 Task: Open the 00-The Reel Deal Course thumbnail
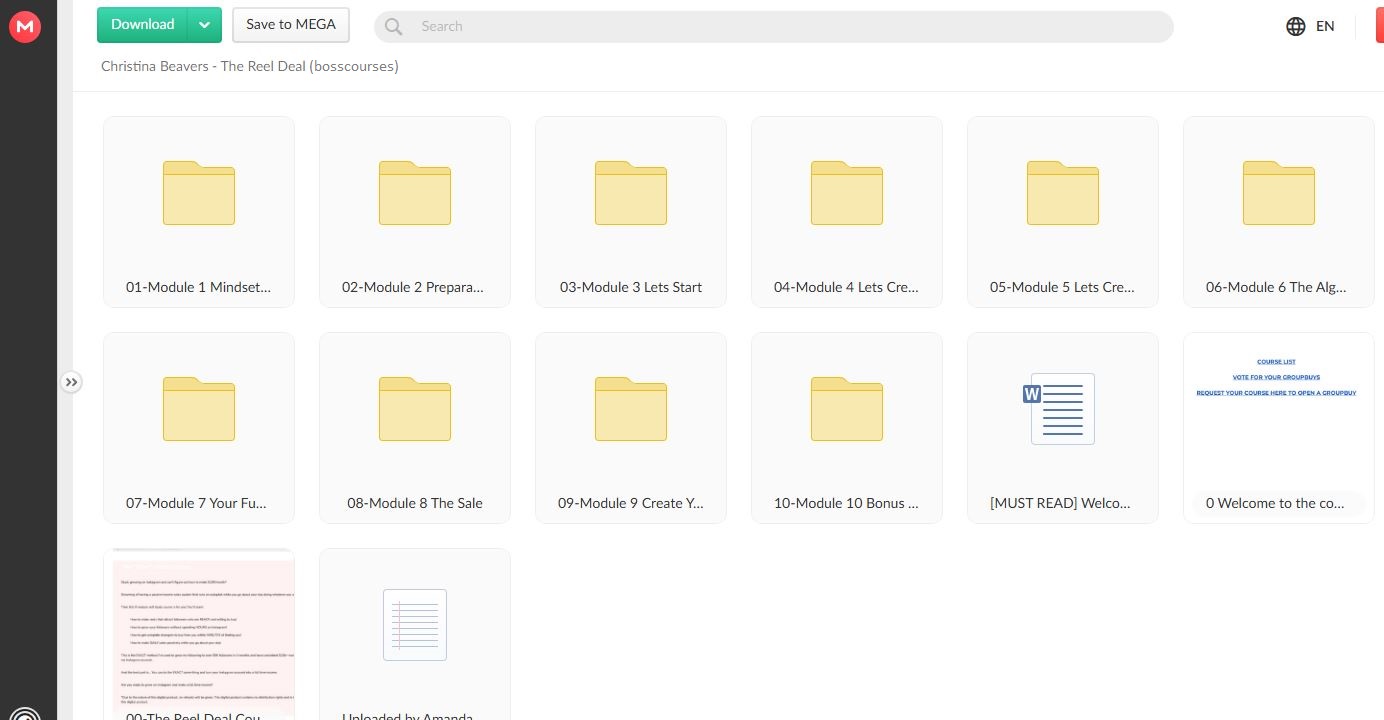[x=199, y=632]
